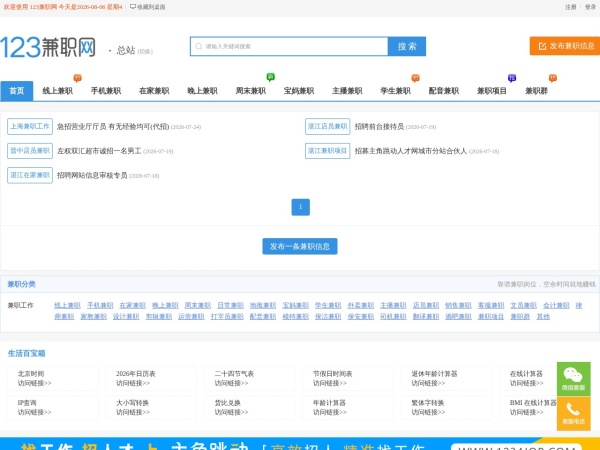
Task: Open 北京时间 tool card
Action: click(x=53, y=378)
